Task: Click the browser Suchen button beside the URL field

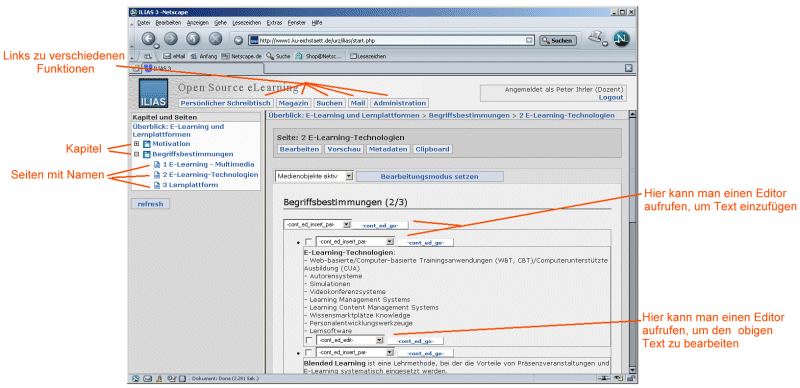Action: [558, 40]
